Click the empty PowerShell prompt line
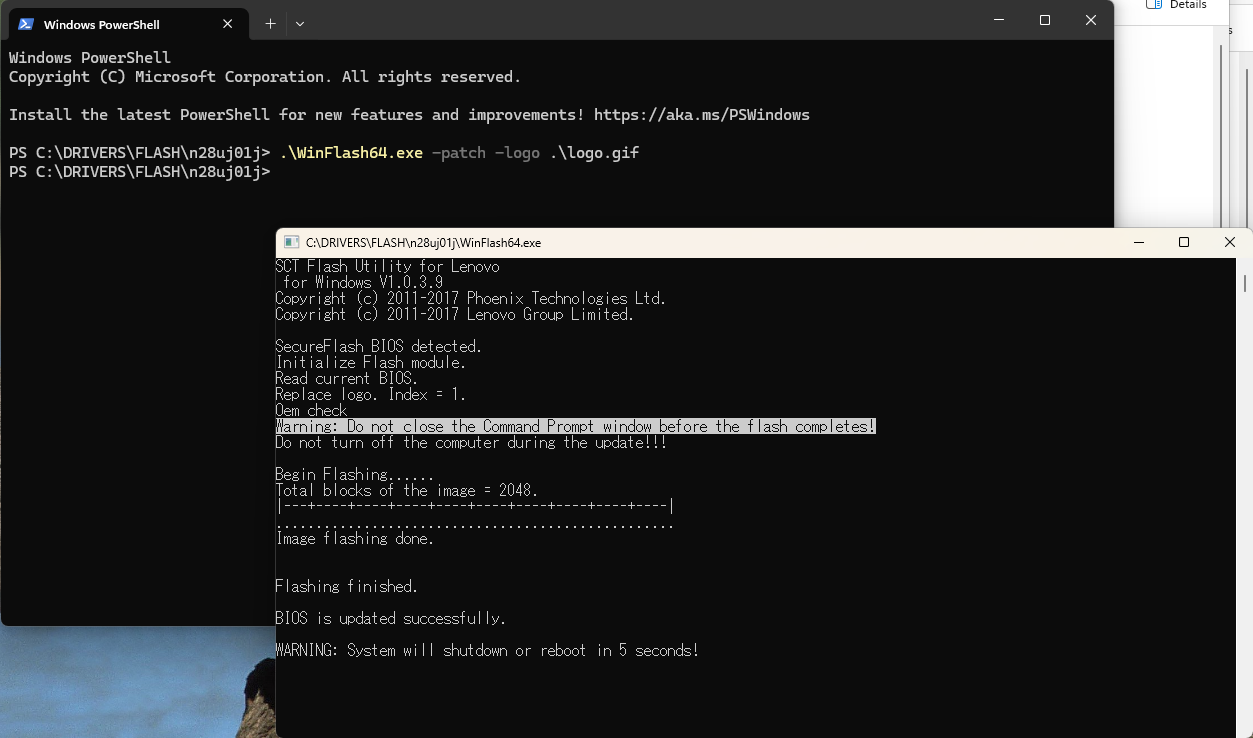The width and height of the screenshot is (1253, 738). 140,172
